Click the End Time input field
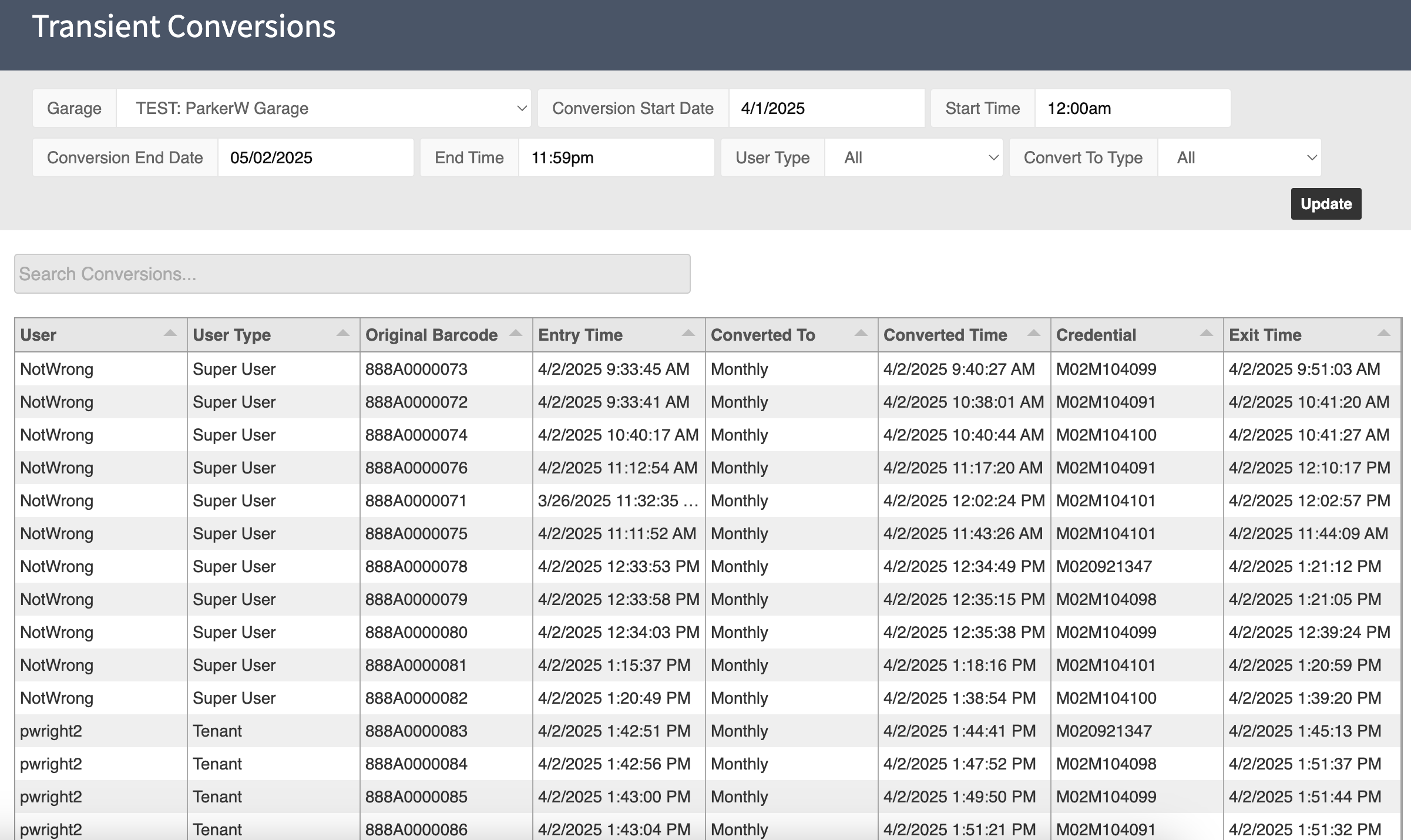The image size is (1411, 840). [x=616, y=157]
